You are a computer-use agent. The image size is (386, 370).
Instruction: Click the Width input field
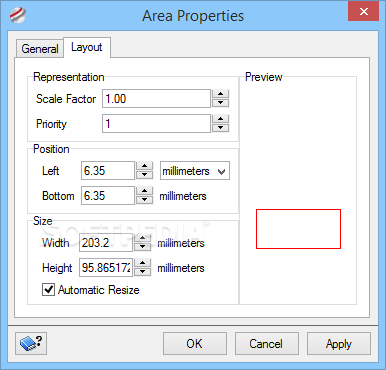click(x=106, y=242)
